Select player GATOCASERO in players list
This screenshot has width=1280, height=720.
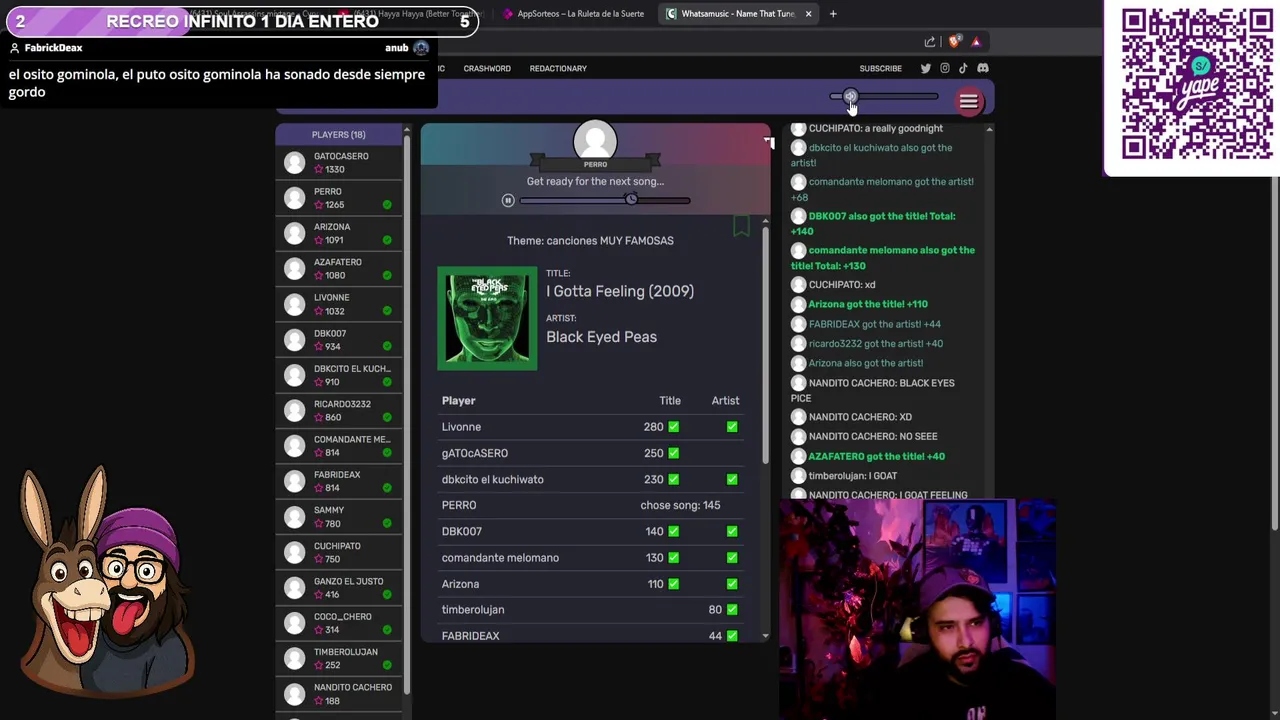point(339,163)
